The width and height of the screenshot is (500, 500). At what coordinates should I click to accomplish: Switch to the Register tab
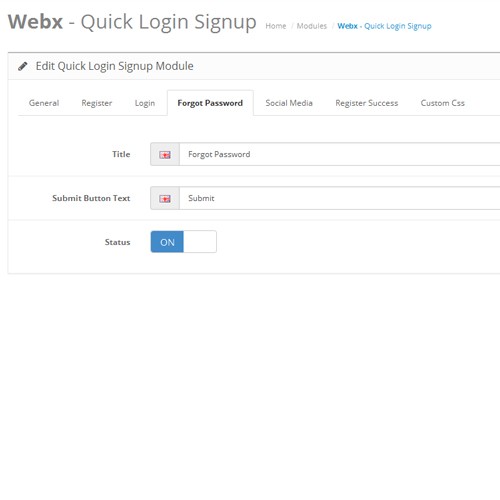97,103
